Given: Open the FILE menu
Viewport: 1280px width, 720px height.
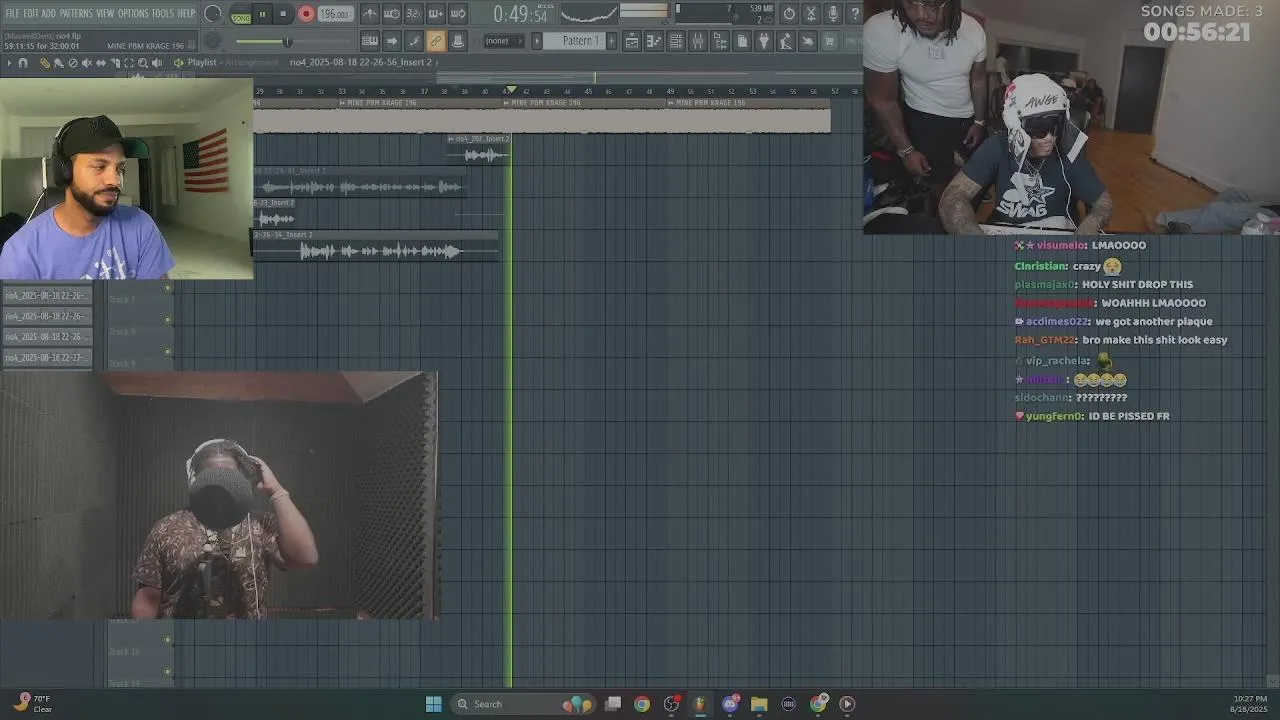Looking at the screenshot, I should [13, 13].
